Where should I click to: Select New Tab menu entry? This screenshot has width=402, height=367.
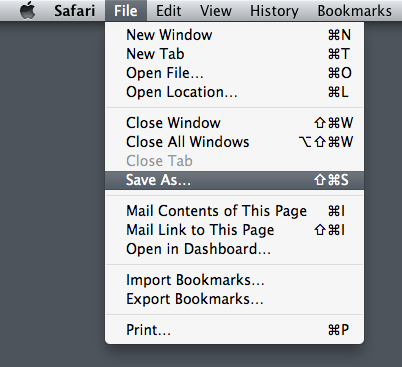[234, 54]
